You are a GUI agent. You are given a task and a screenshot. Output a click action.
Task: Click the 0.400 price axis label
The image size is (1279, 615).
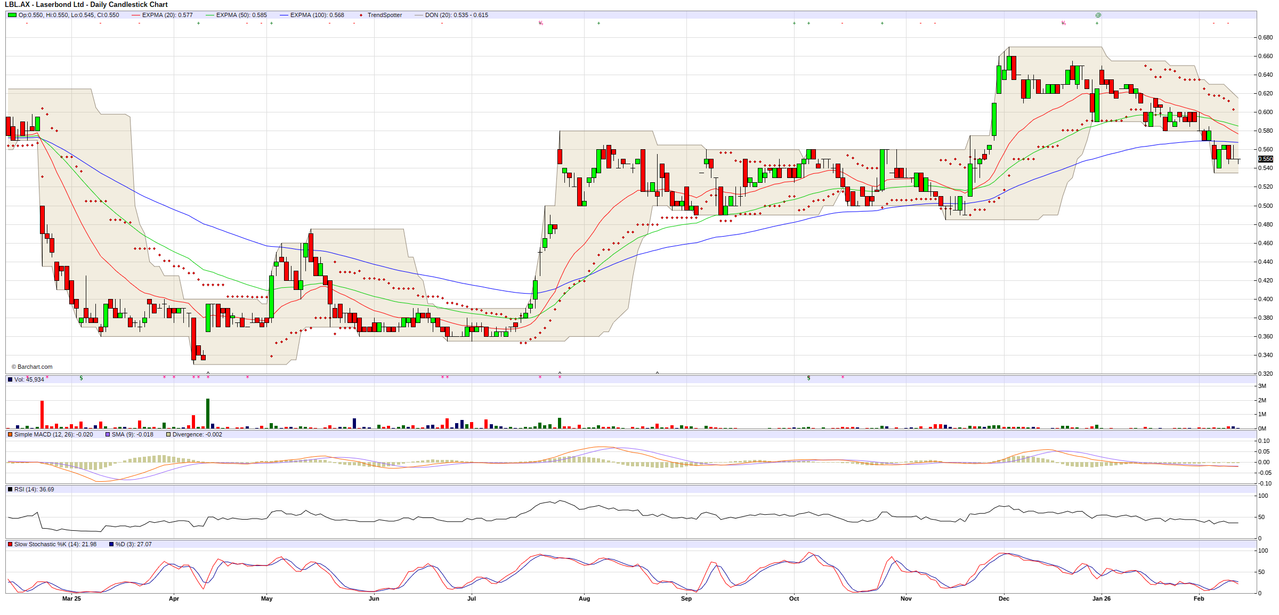[1265, 299]
